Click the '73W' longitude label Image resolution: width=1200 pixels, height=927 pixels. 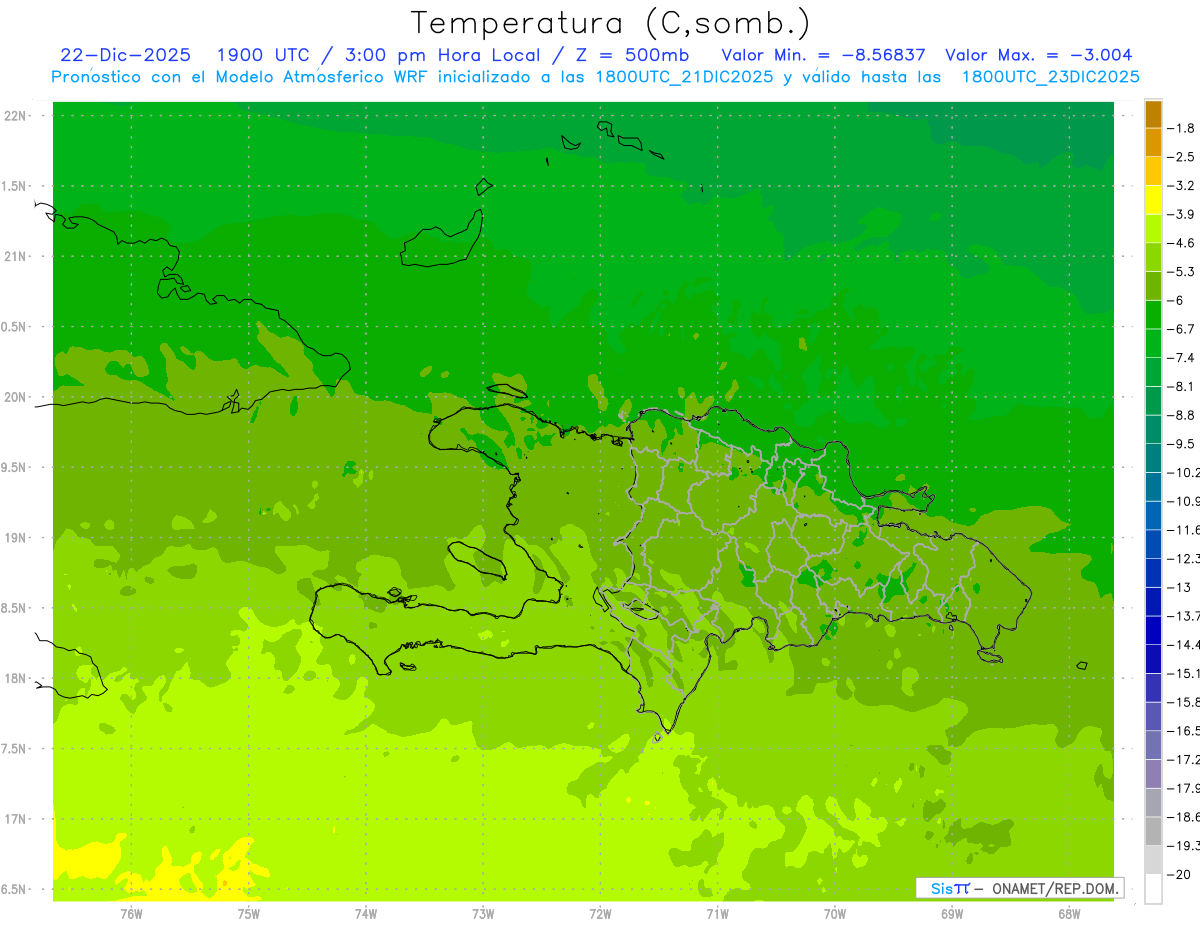pyautogui.click(x=483, y=914)
